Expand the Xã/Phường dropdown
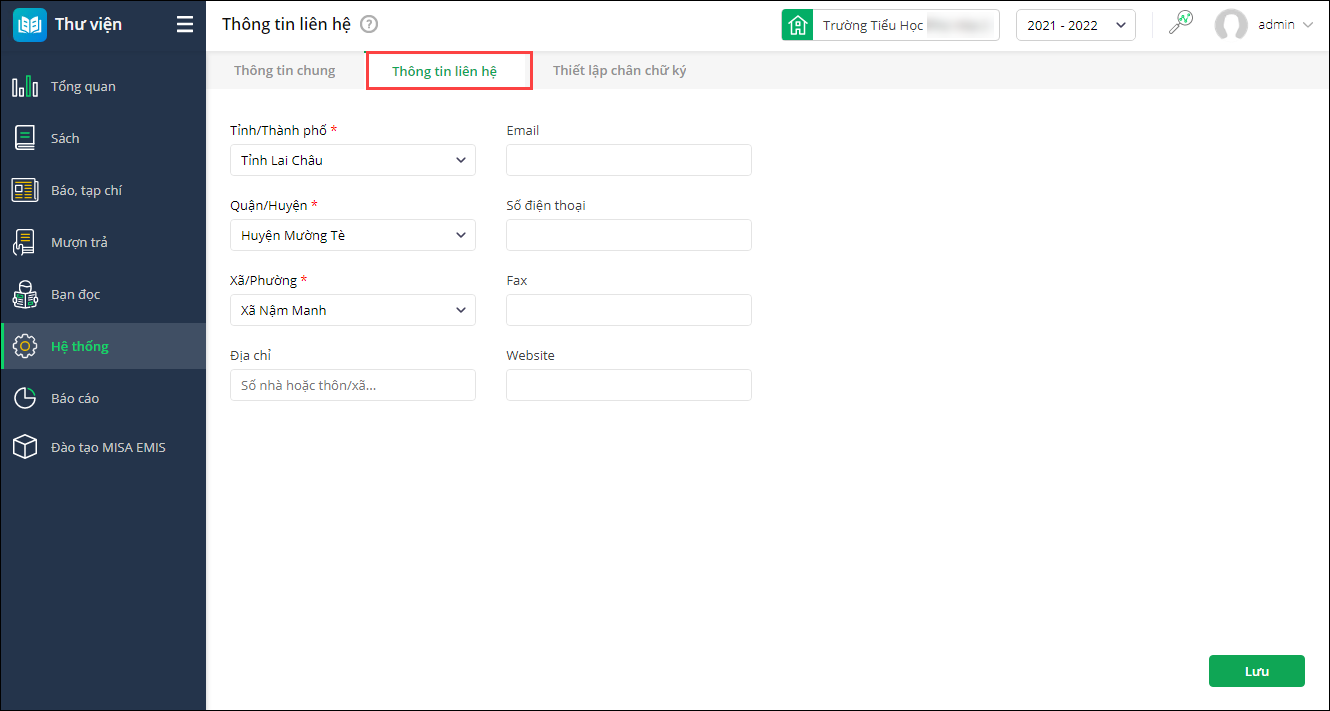 click(353, 310)
